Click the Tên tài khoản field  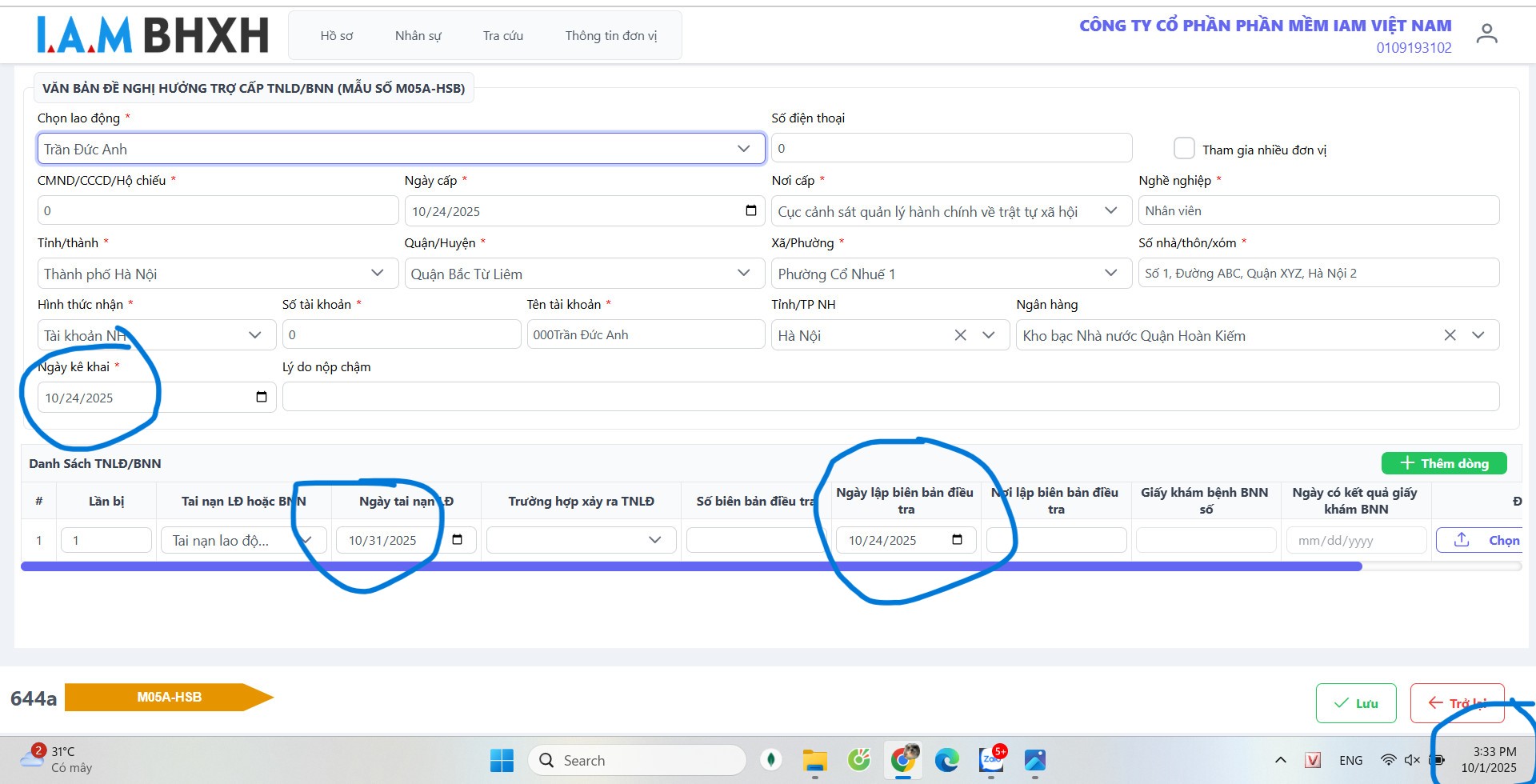(646, 334)
